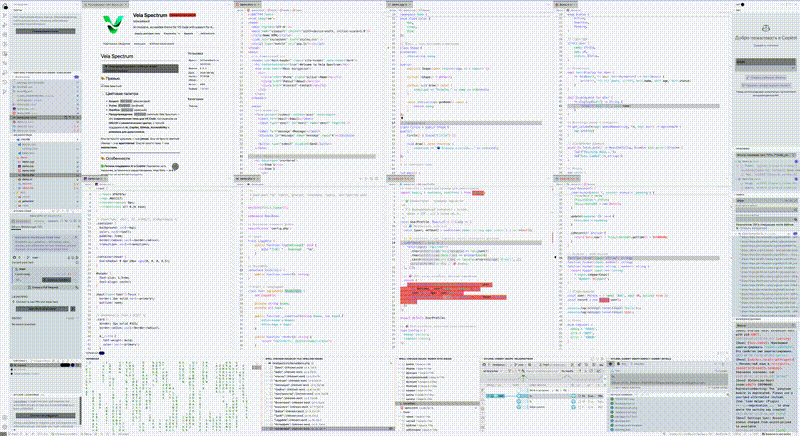The height and width of the screenshot is (436, 800).
Task: Click the red badge beside Vela Spectrum title
Action: [183, 15]
